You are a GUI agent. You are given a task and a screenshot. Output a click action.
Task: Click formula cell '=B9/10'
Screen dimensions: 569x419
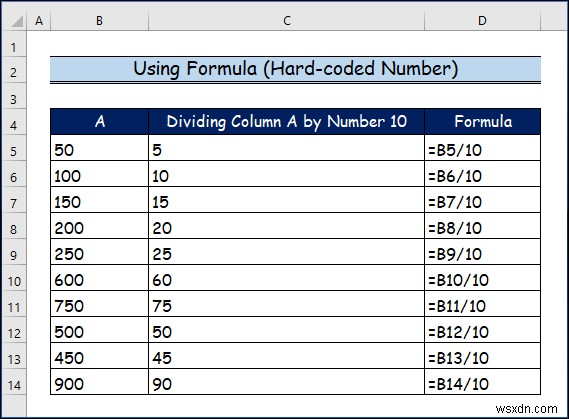(483, 252)
